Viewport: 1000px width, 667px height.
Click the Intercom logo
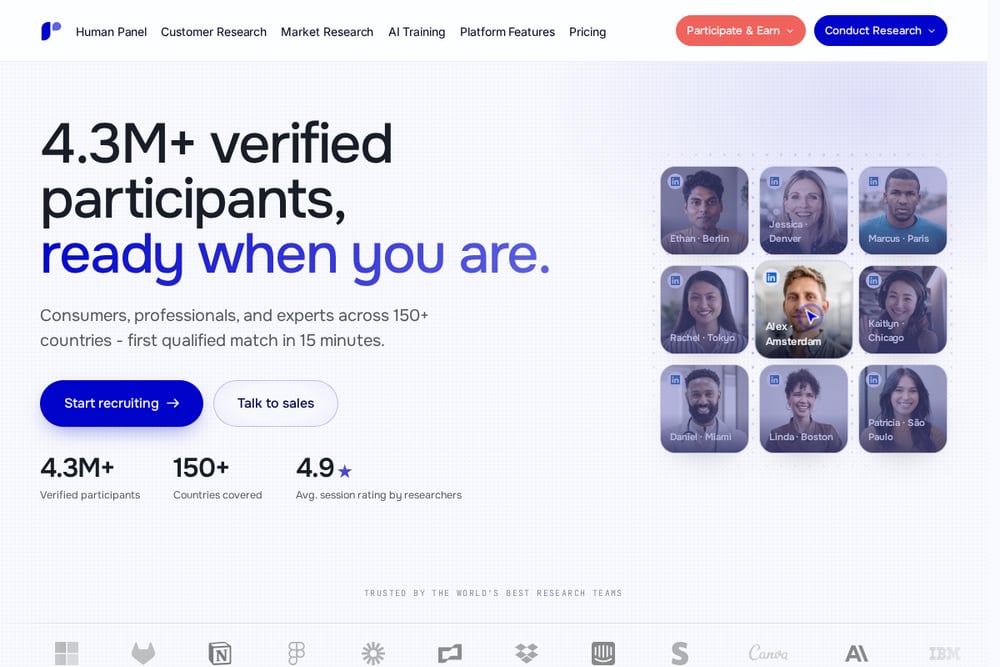603,653
